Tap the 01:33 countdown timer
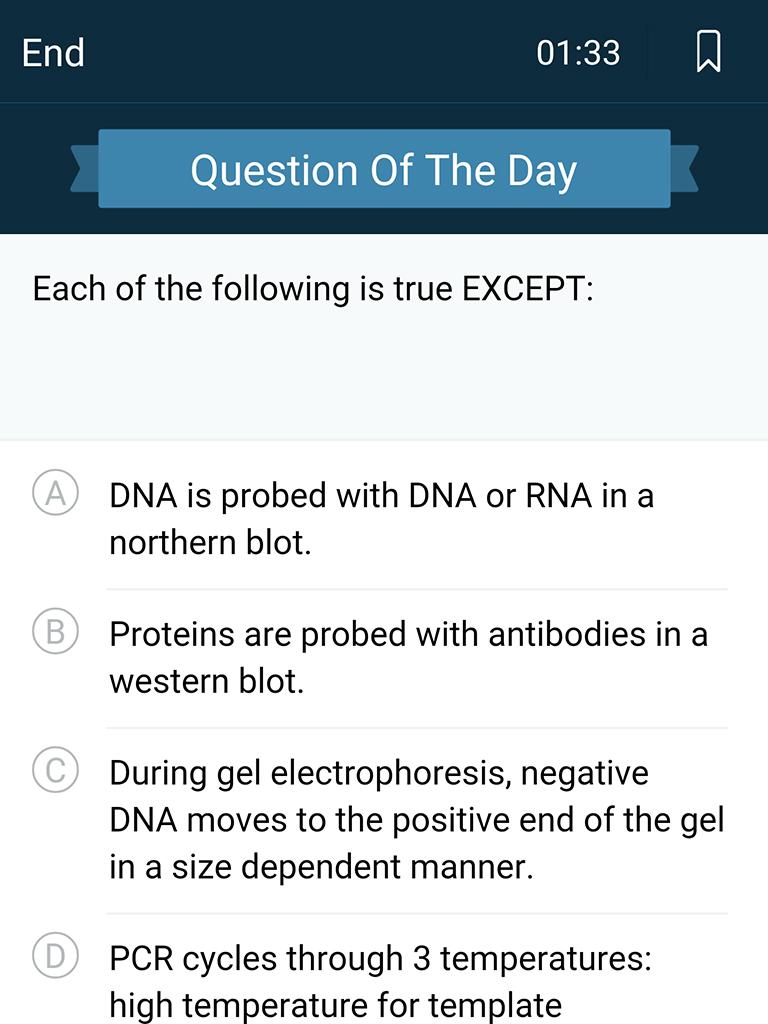Viewport: 768px width, 1024px height. coord(578,53)
